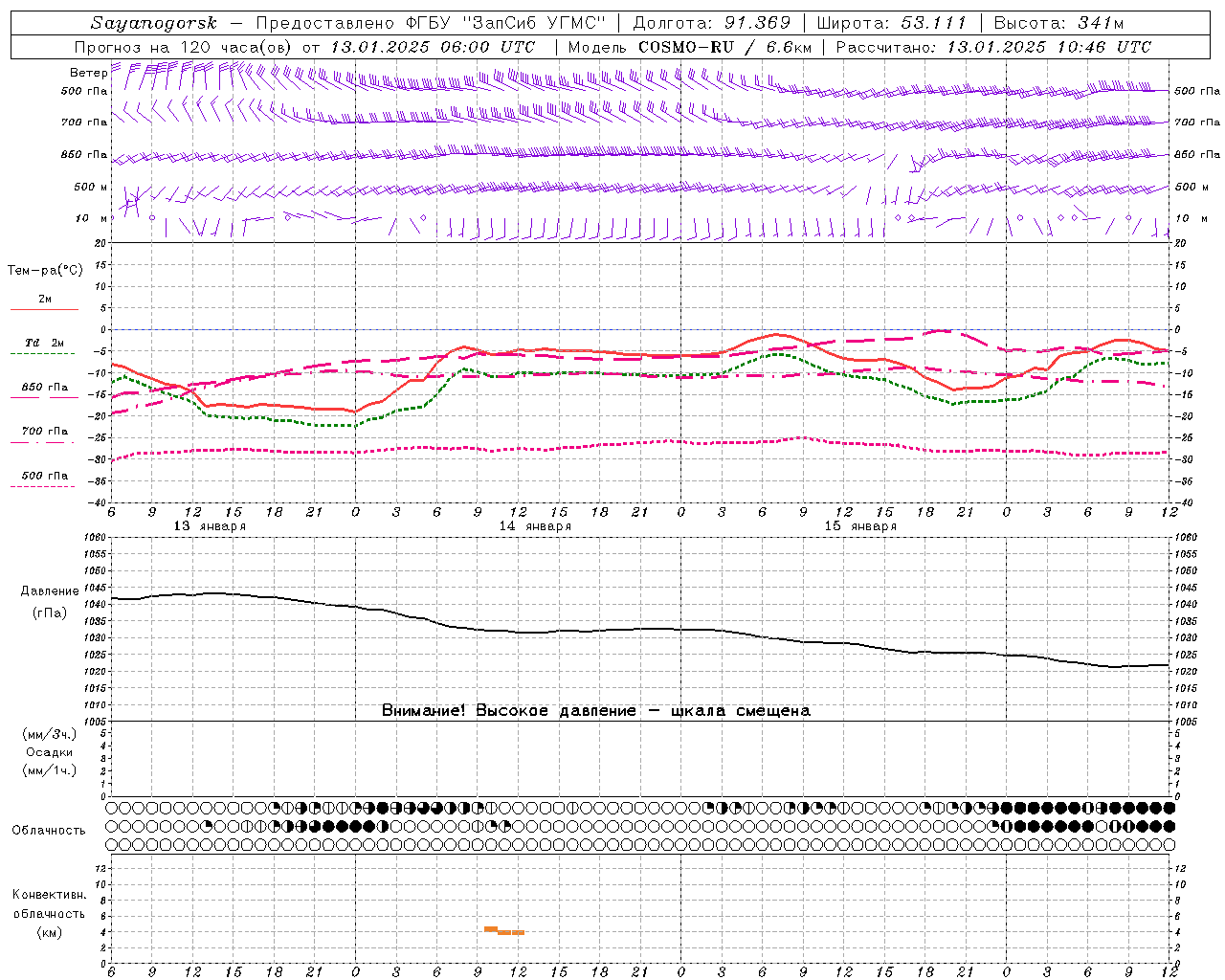Click the '700 гПа' temperature legend entry
The height and width of the screenshot is (980, 1225).
[x=45, y=432]
